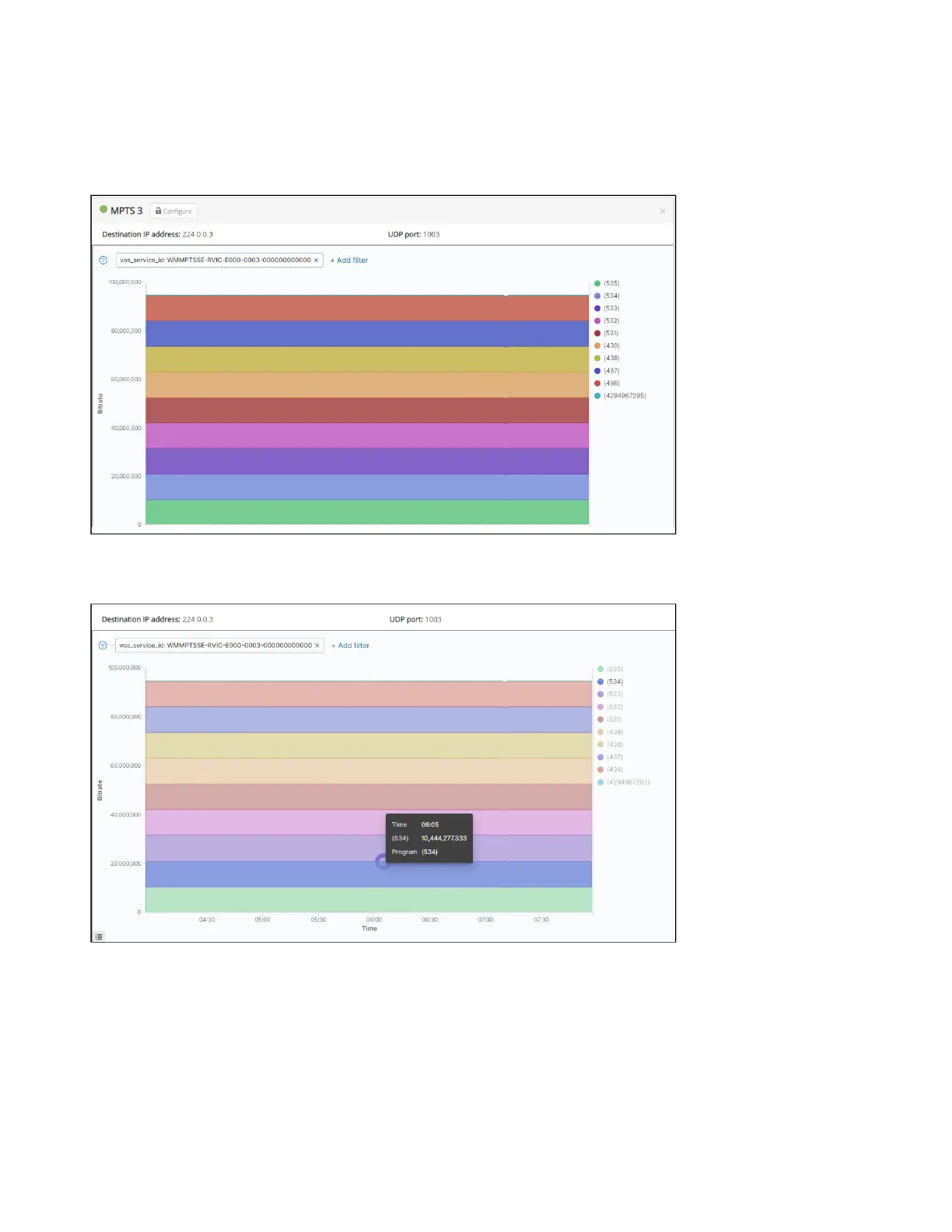The height and width of the screenshot is (1232, 952).
Task: Click the hovered data point on the lower chart
Action: (382, 861)
